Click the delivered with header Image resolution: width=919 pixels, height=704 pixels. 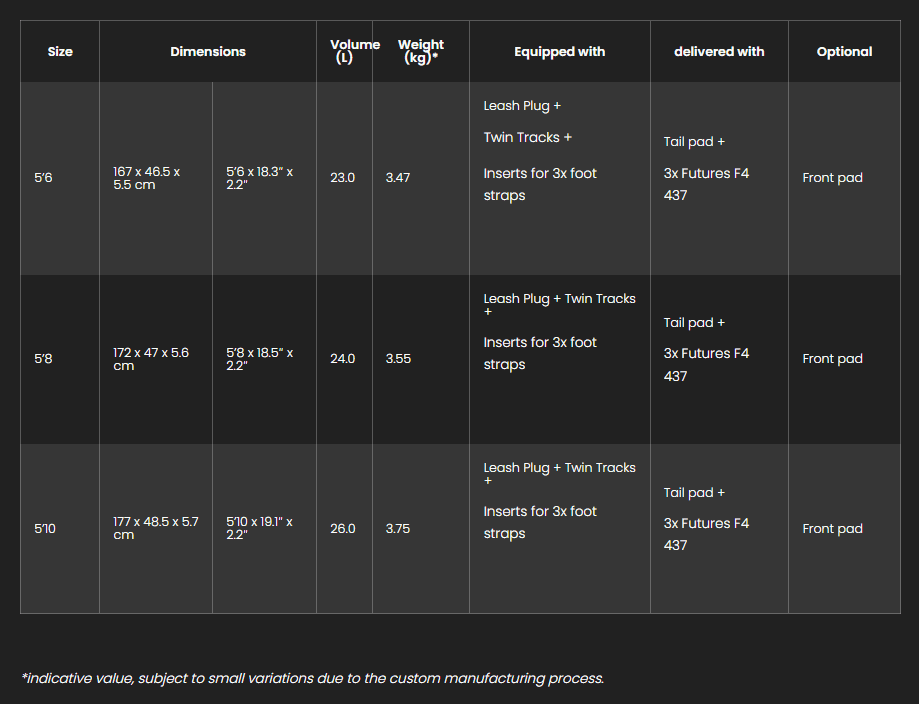(x=719, y=52)
